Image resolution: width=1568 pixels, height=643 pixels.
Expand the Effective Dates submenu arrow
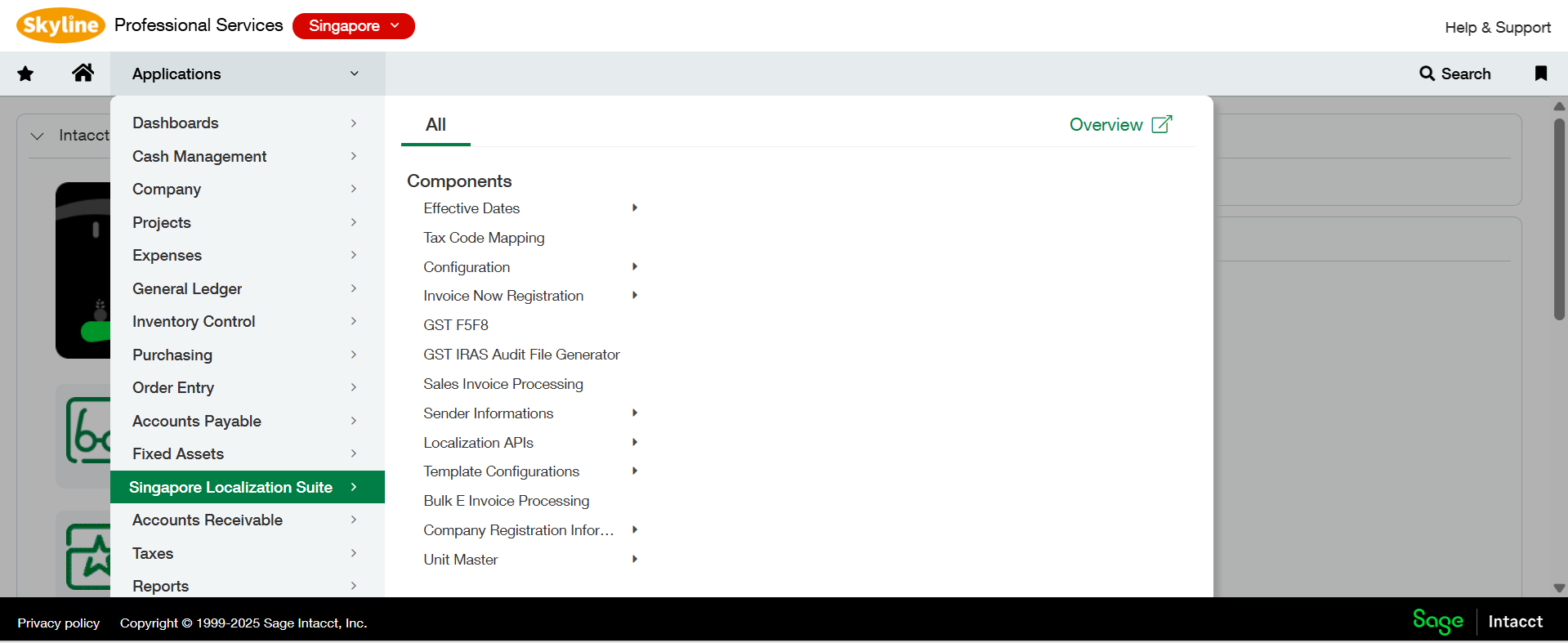click(634, 208)
